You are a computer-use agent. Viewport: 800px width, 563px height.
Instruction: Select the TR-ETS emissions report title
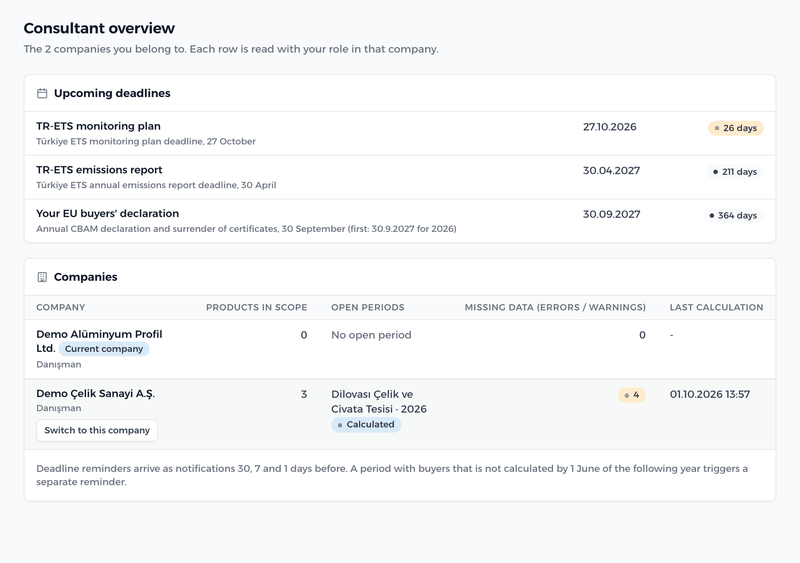pos(99,170)
